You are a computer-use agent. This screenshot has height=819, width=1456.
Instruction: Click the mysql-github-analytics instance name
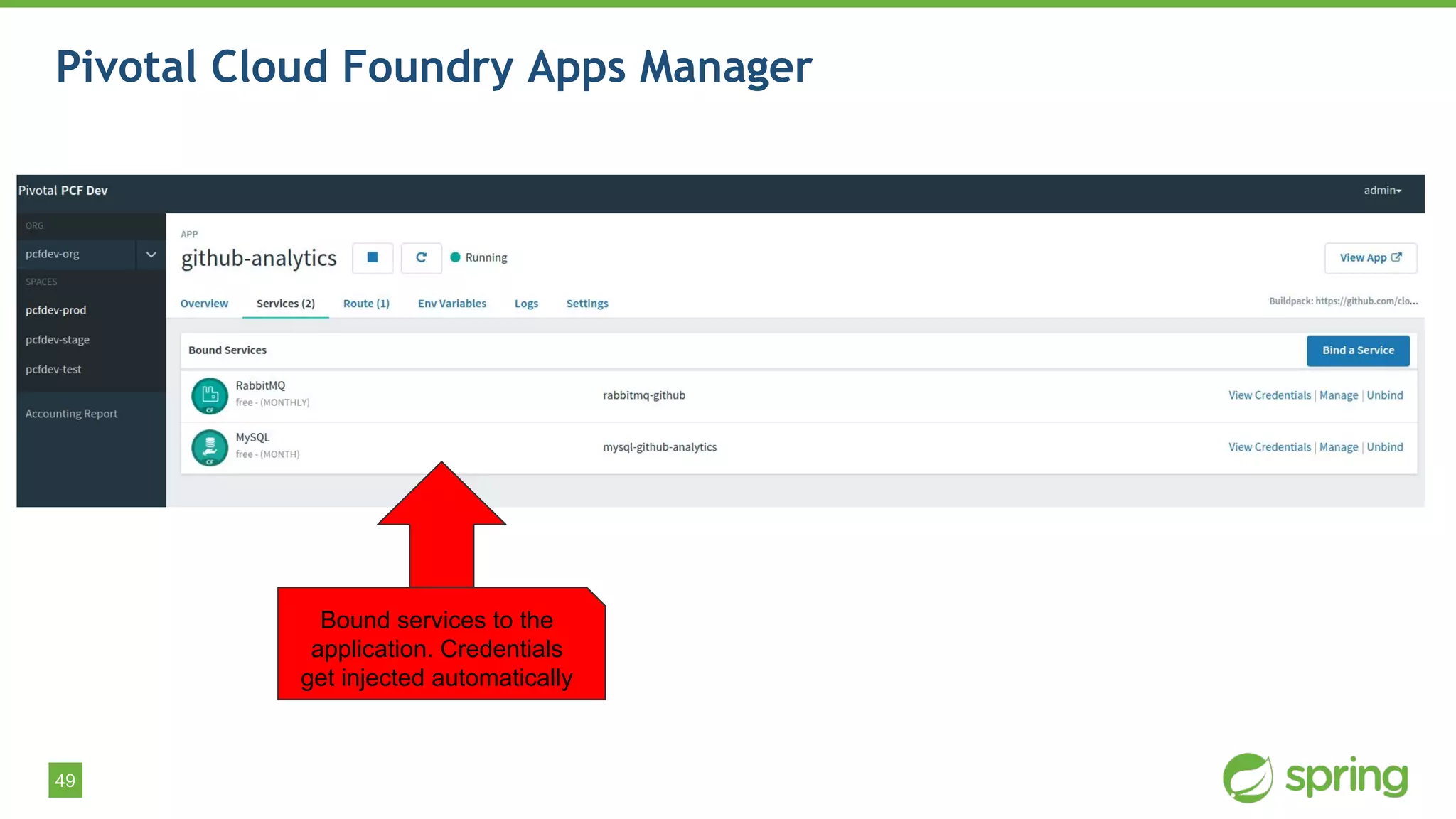(660, 447)
